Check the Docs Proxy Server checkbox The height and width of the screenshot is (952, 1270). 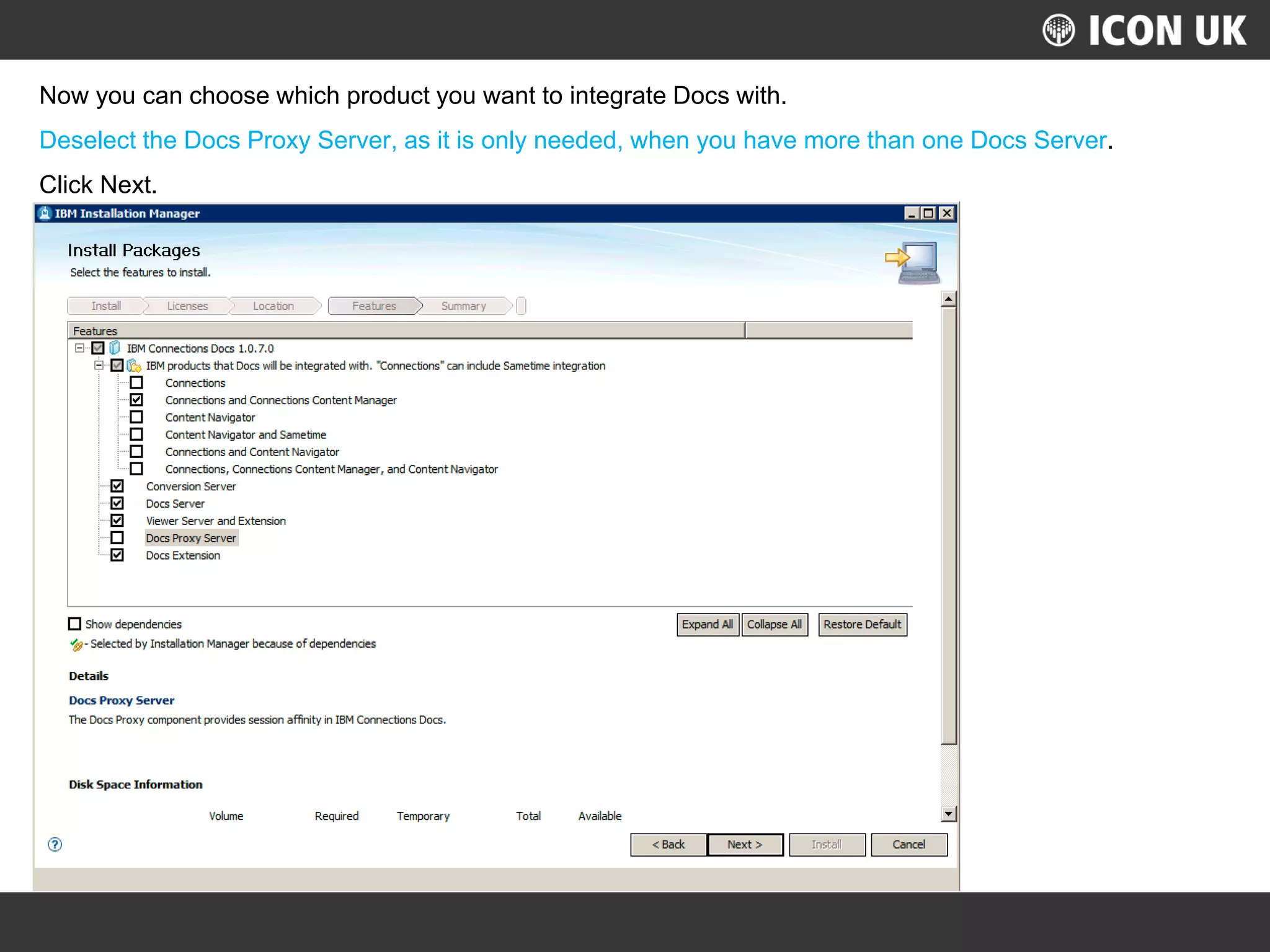[117, 538]
